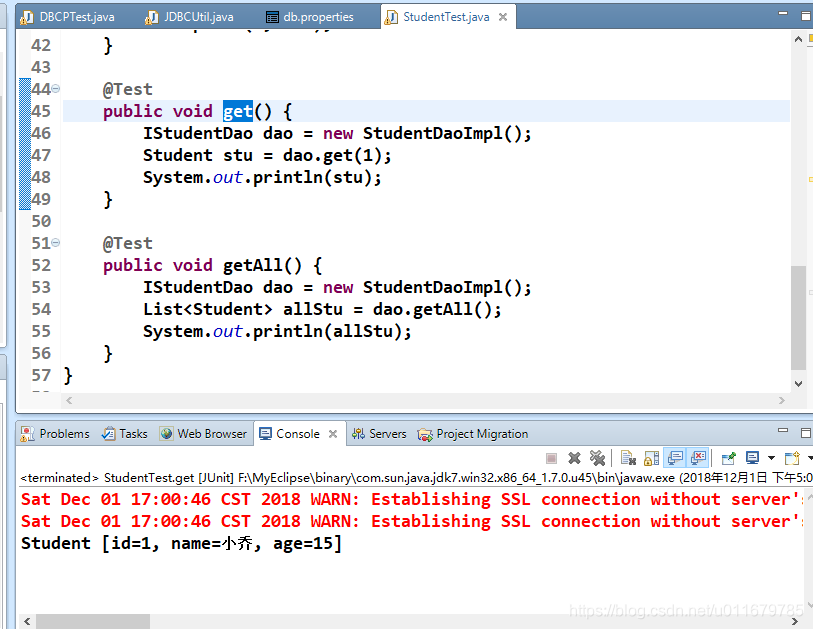Viewport: 813px width, 629px height.
Task: Open the Project Migration view tab
Action: [473, 434]
